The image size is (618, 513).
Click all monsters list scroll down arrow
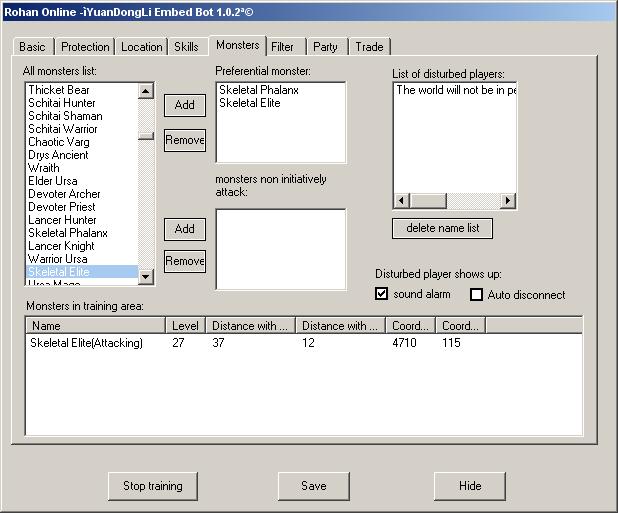[146, 276]
